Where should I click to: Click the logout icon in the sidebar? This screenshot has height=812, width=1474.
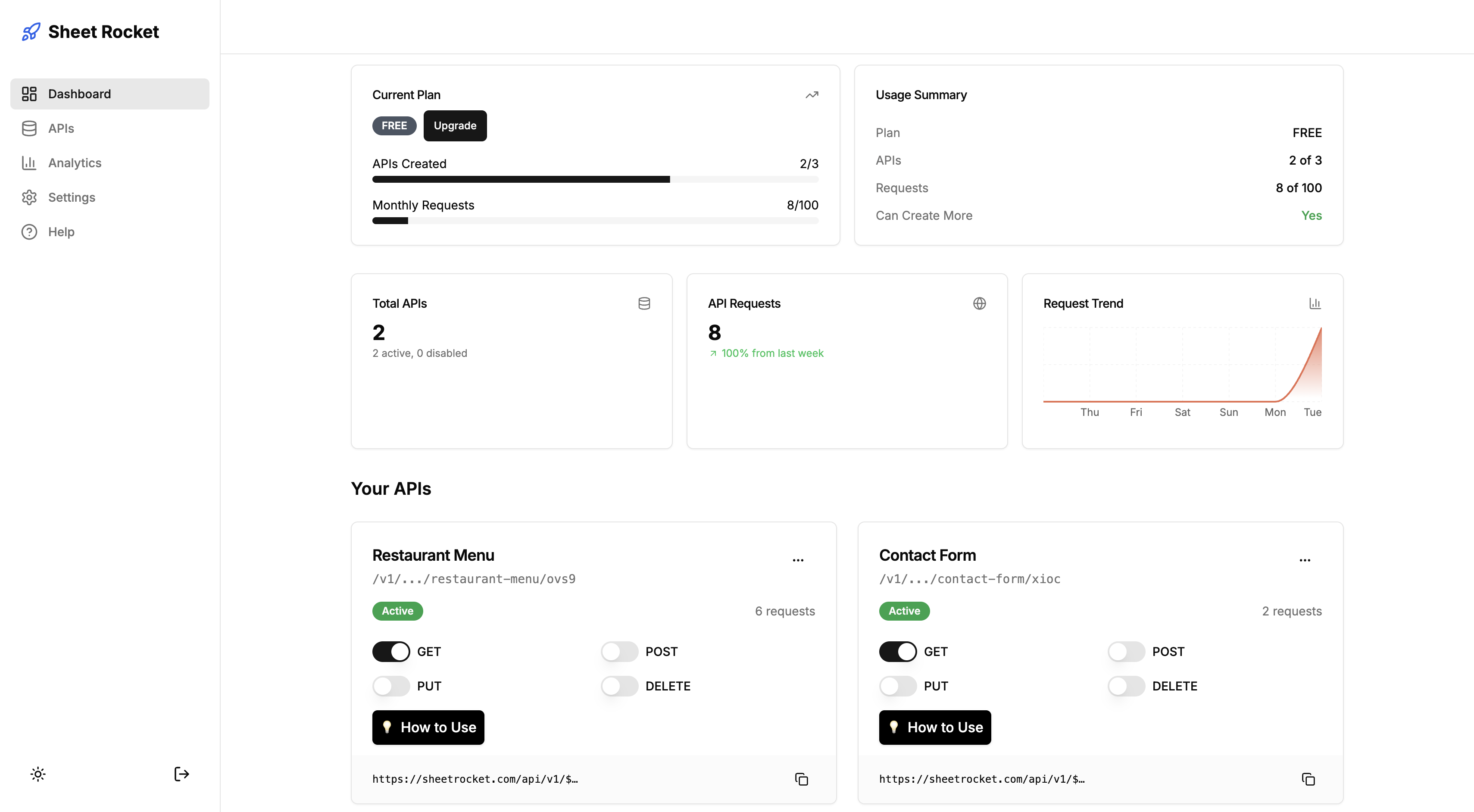pos(181,774)
